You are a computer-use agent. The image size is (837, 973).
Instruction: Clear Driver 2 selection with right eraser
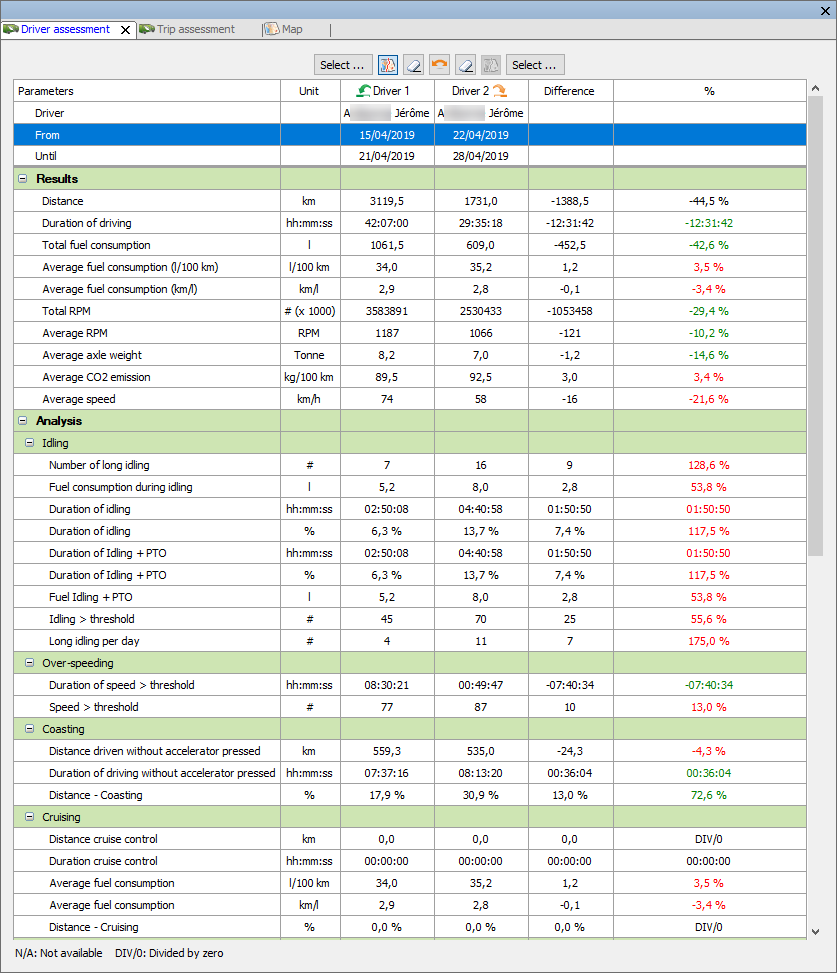tap(465, 65)
